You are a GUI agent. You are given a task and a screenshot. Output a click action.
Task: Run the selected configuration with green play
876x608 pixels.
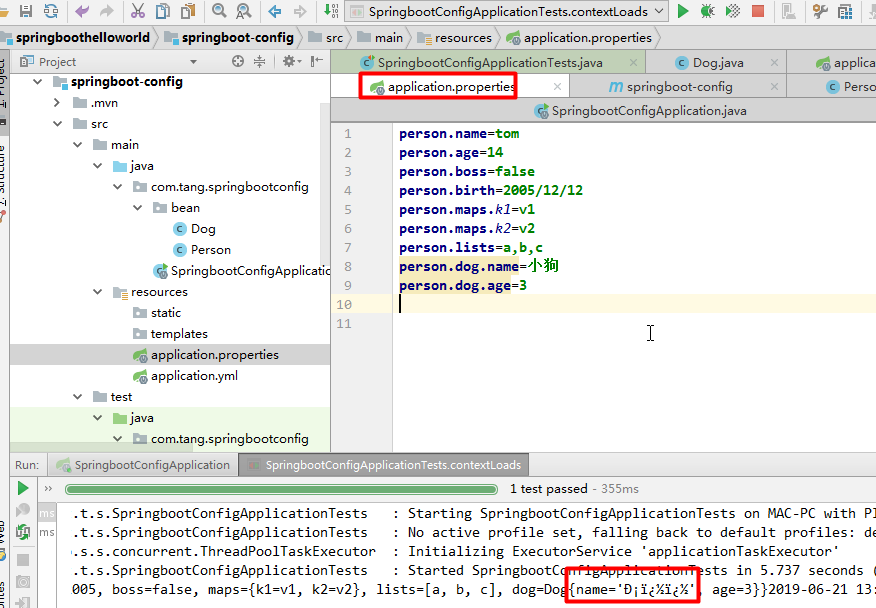click(683, 11)
